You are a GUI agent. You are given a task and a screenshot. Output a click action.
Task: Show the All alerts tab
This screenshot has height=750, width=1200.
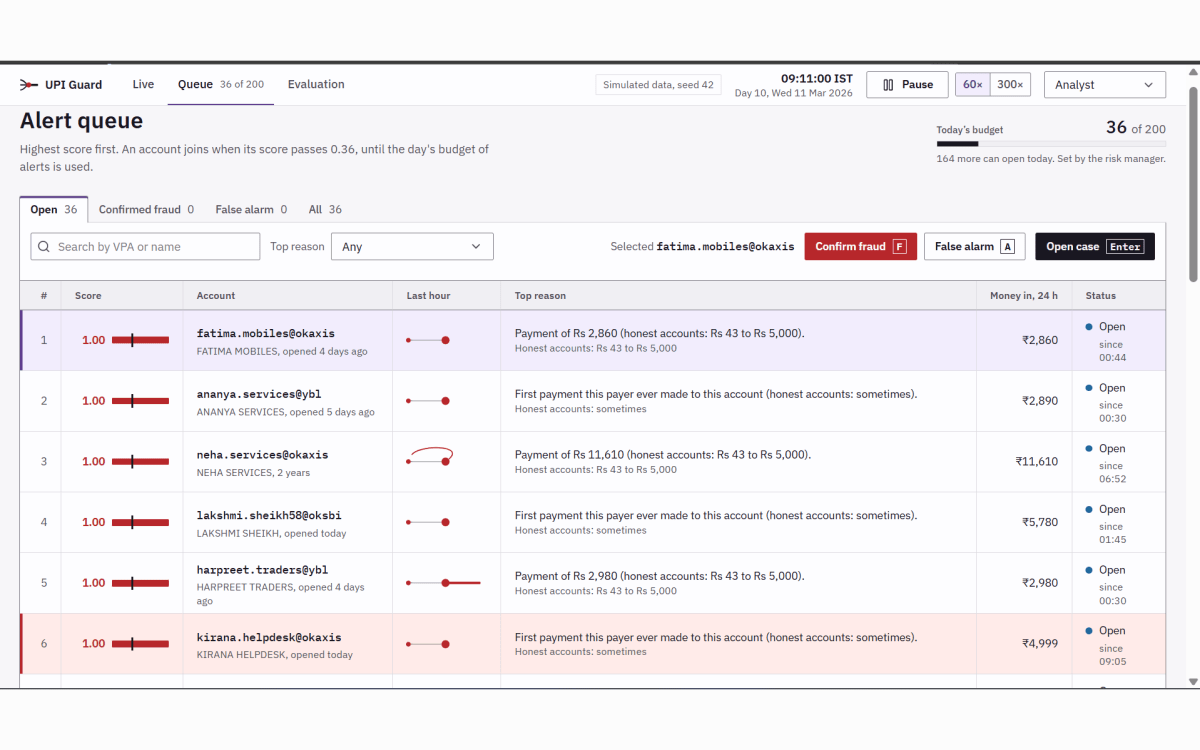(x=325, y=210)
